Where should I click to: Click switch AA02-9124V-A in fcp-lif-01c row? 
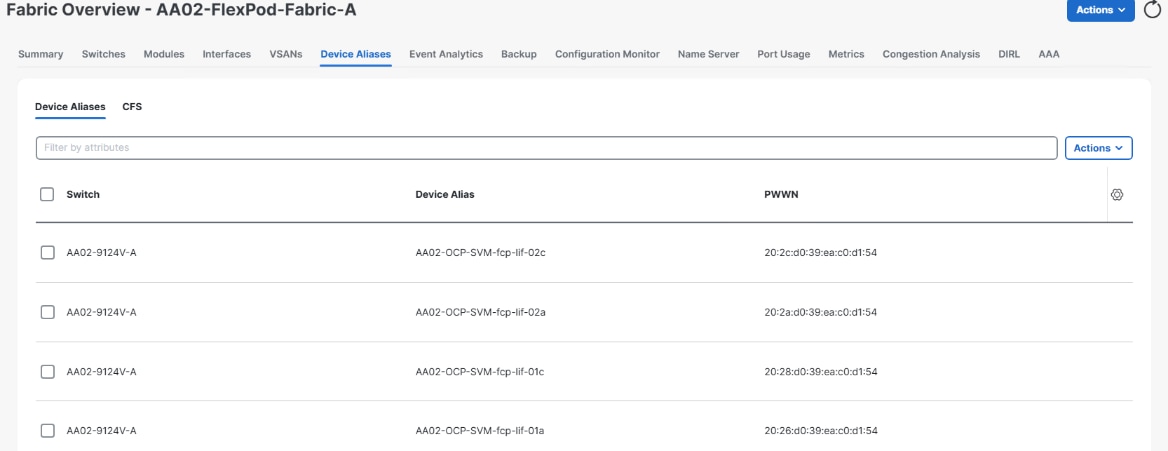click(101, 371)
